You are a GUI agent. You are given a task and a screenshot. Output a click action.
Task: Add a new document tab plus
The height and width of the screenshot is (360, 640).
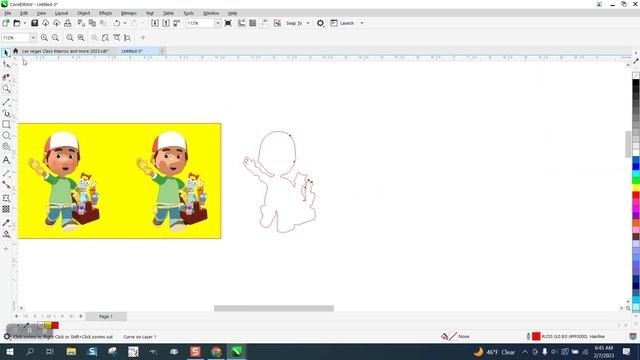point(162,51)
